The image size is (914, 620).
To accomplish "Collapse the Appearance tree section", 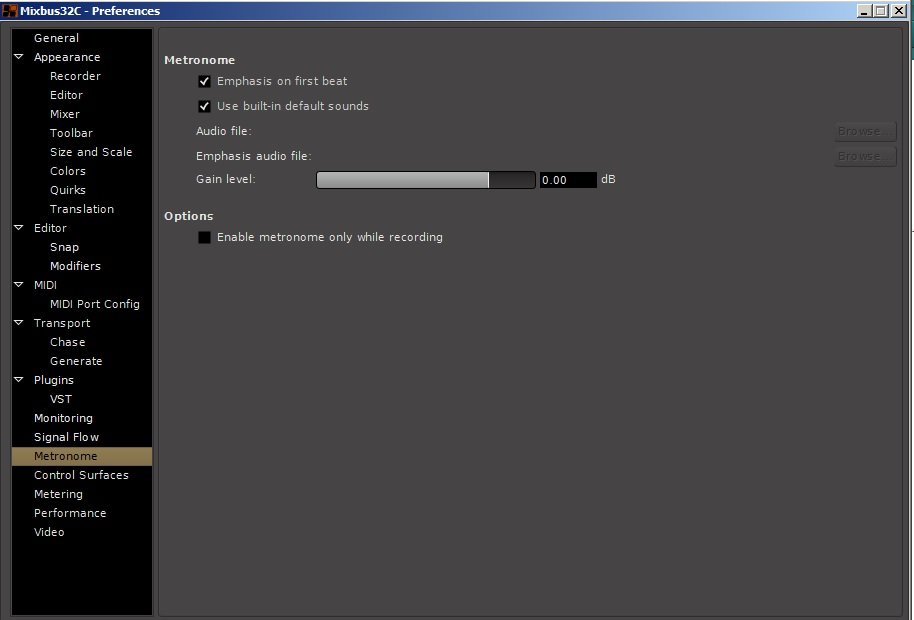I will (x=19, y=57).
